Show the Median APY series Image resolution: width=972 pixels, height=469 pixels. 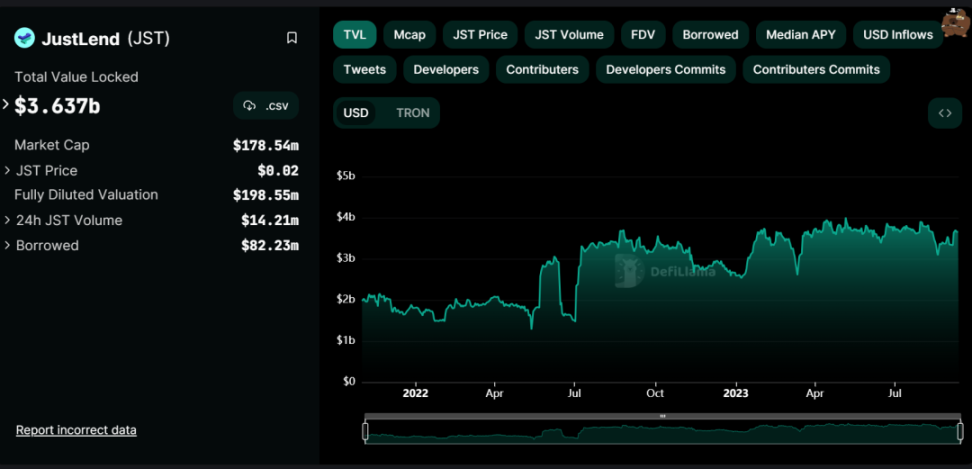click(801, 35)
